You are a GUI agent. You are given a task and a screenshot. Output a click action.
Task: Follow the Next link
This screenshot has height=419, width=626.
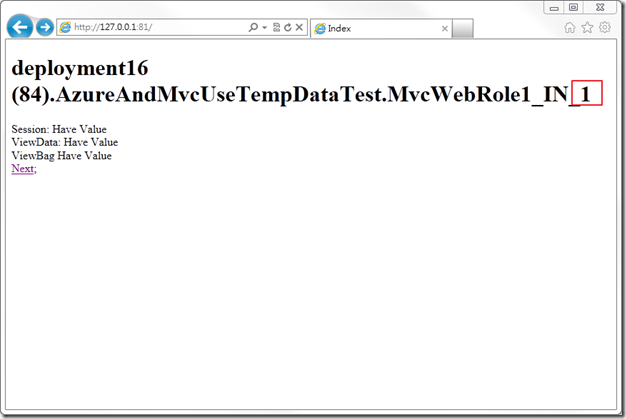(x=22, y=169)
